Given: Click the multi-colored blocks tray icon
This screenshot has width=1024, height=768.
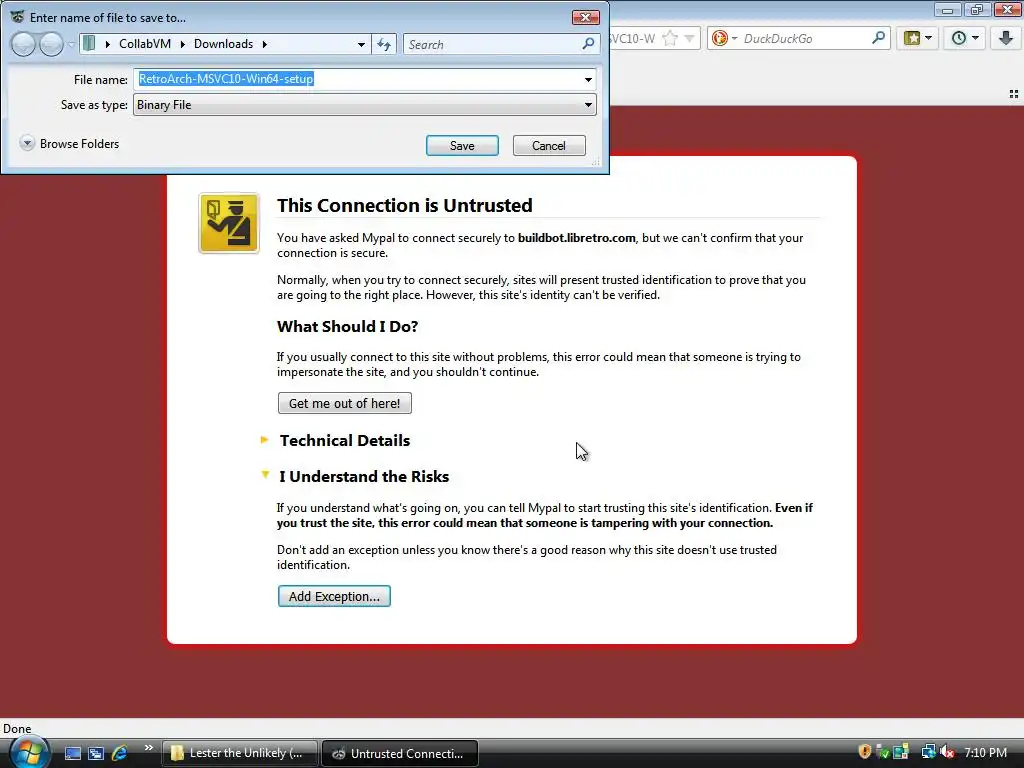Looking at the screenshot, I should tap(901, 752).
